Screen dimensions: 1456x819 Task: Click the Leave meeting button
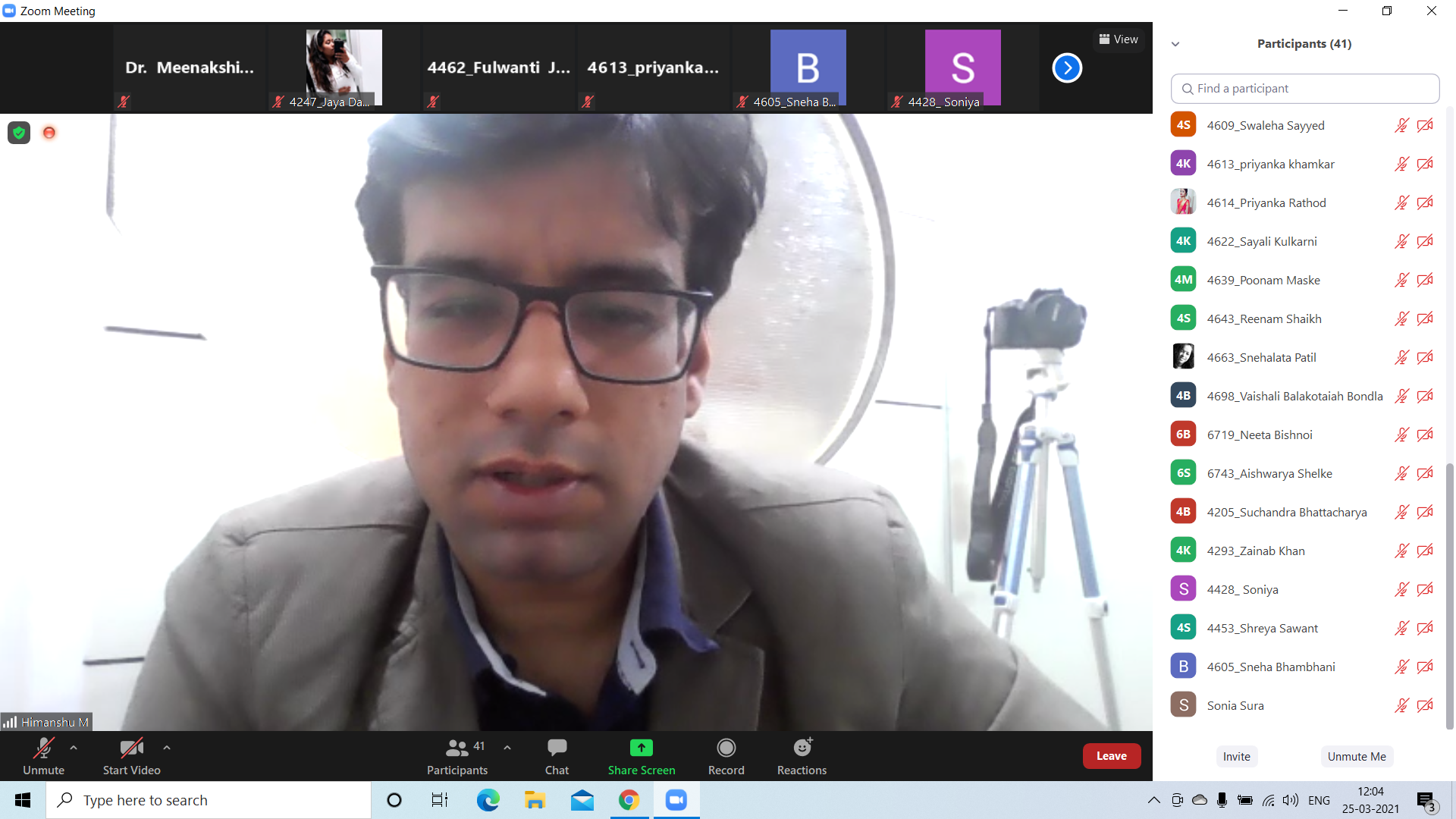coord(1111,756)
